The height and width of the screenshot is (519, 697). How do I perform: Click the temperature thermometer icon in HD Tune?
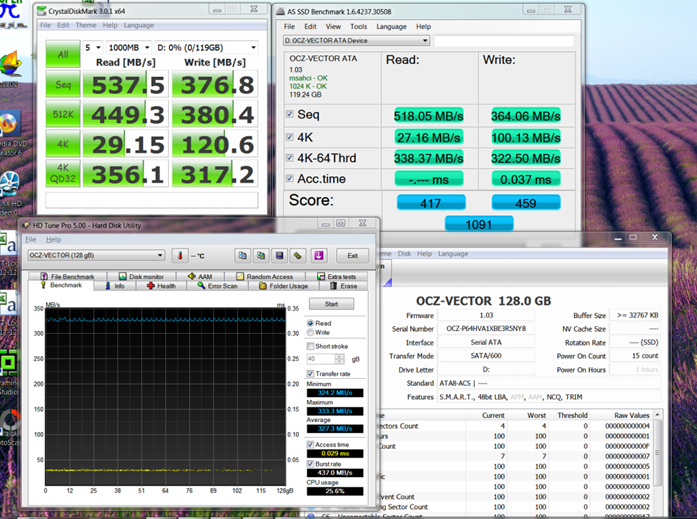coord(180,256)
